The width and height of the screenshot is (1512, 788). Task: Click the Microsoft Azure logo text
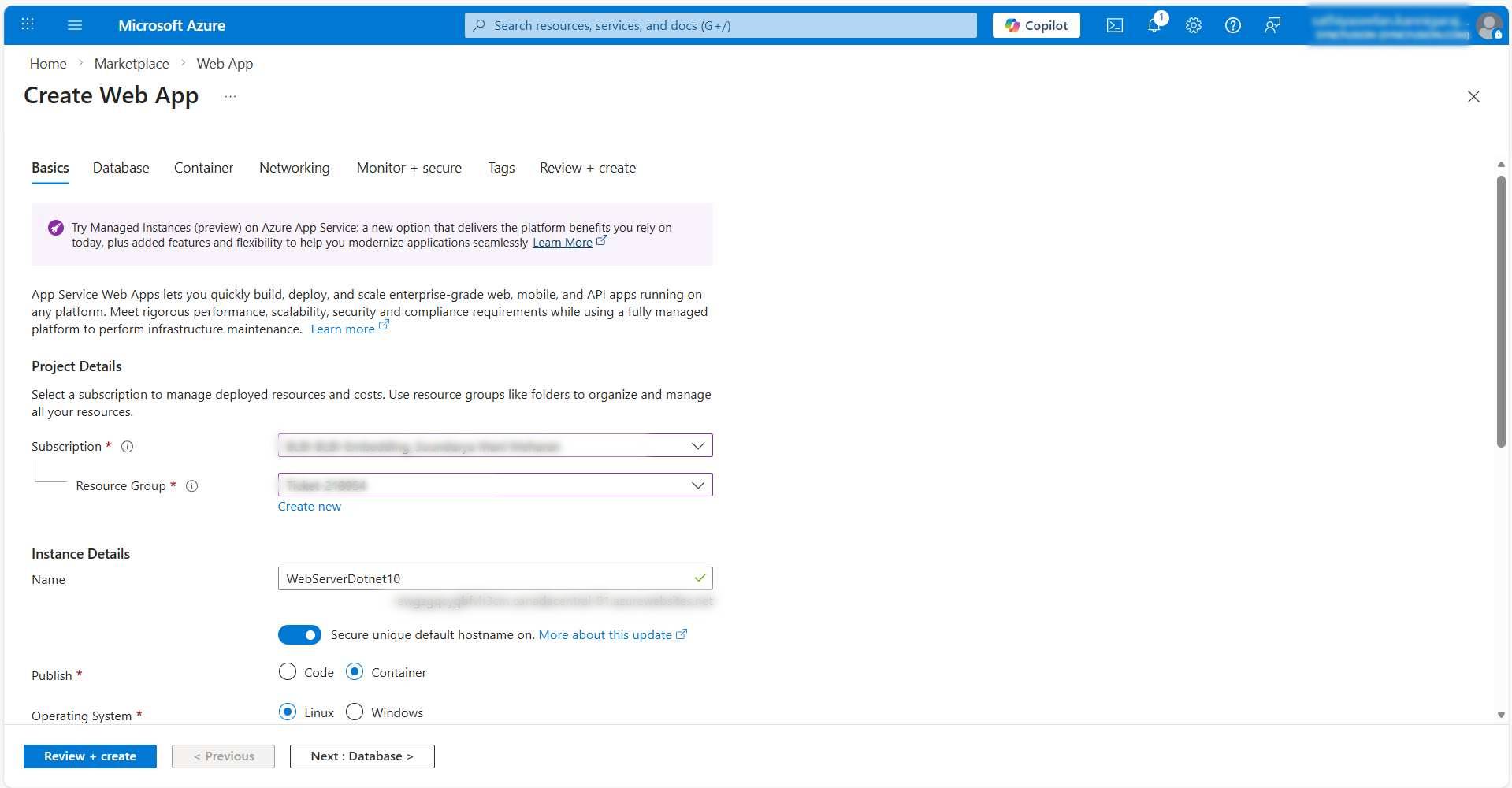point(172,25)
